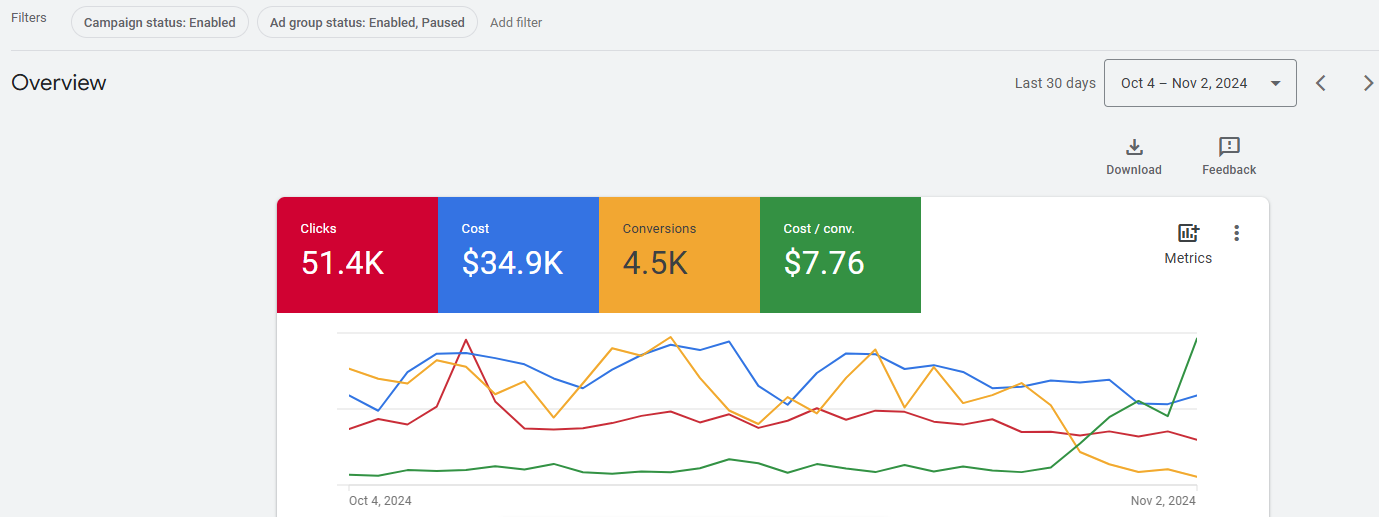Screen dimensions: 1379x517
Task: Go to the next date range
Action: [1368, 83]
